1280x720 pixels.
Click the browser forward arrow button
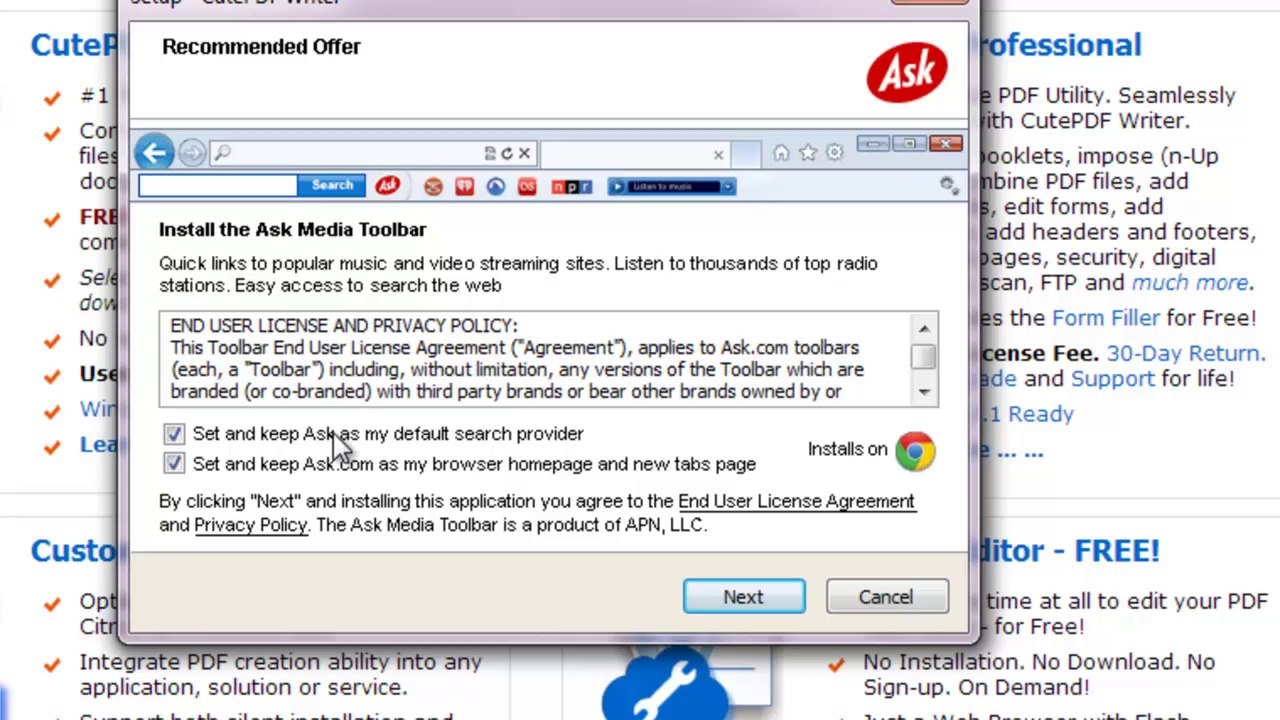click(193, 153)
